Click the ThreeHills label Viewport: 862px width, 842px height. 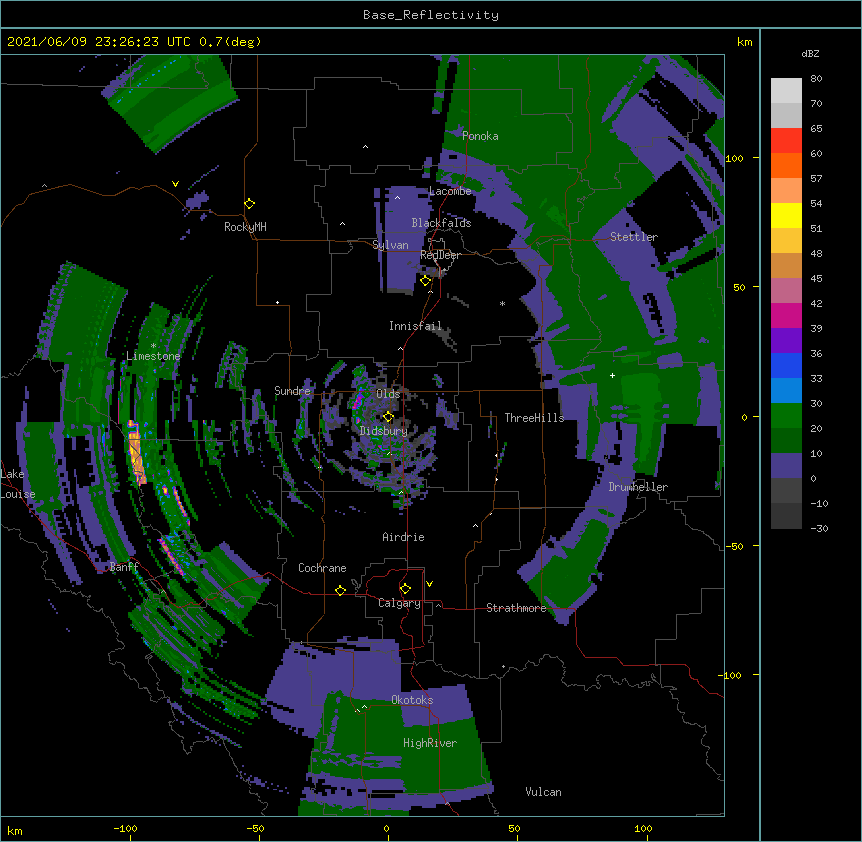click(x=534, y=418)
